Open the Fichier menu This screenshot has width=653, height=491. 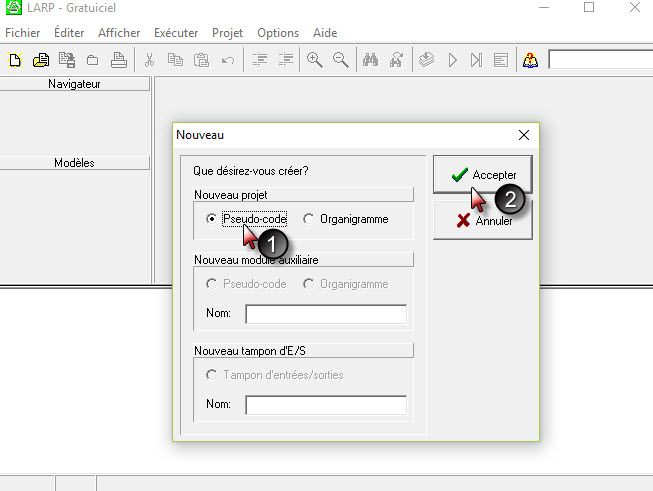(x=22, y=33)
